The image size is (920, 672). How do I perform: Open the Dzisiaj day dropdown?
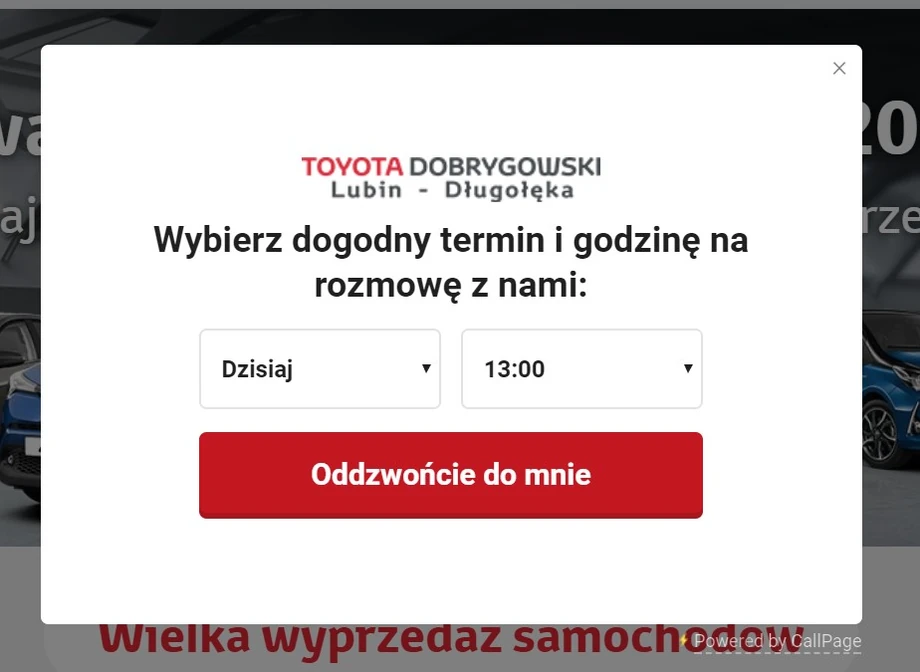point(320,369)
